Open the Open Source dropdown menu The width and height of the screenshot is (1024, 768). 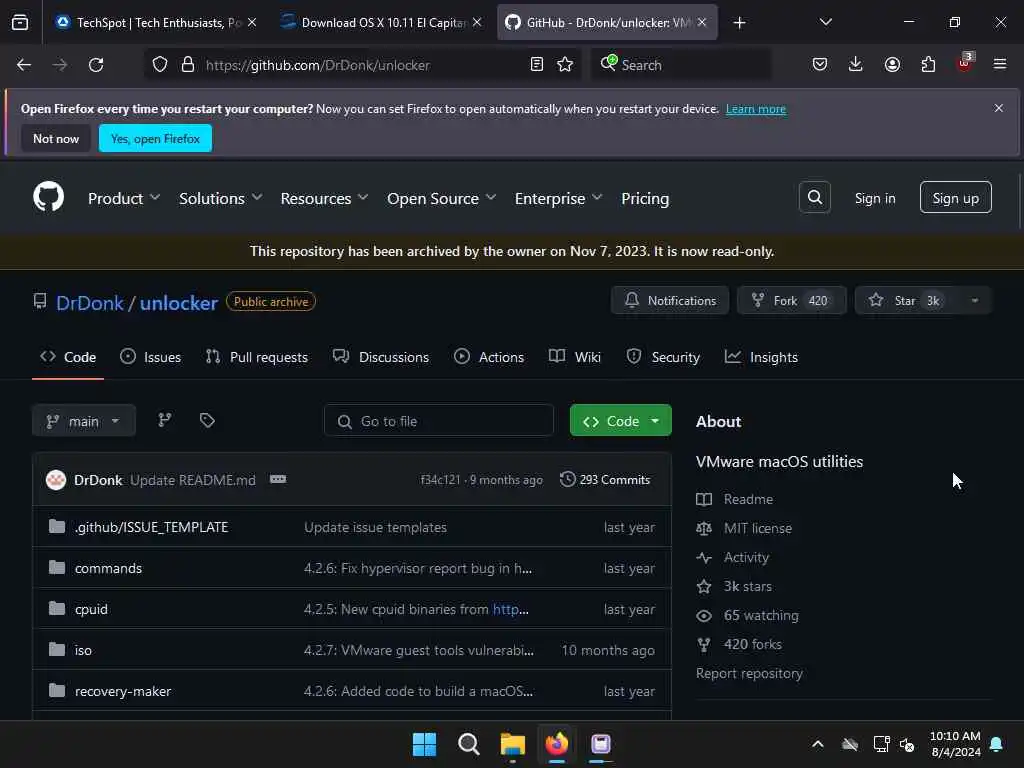pyautogui.click(x=441, y=199)
